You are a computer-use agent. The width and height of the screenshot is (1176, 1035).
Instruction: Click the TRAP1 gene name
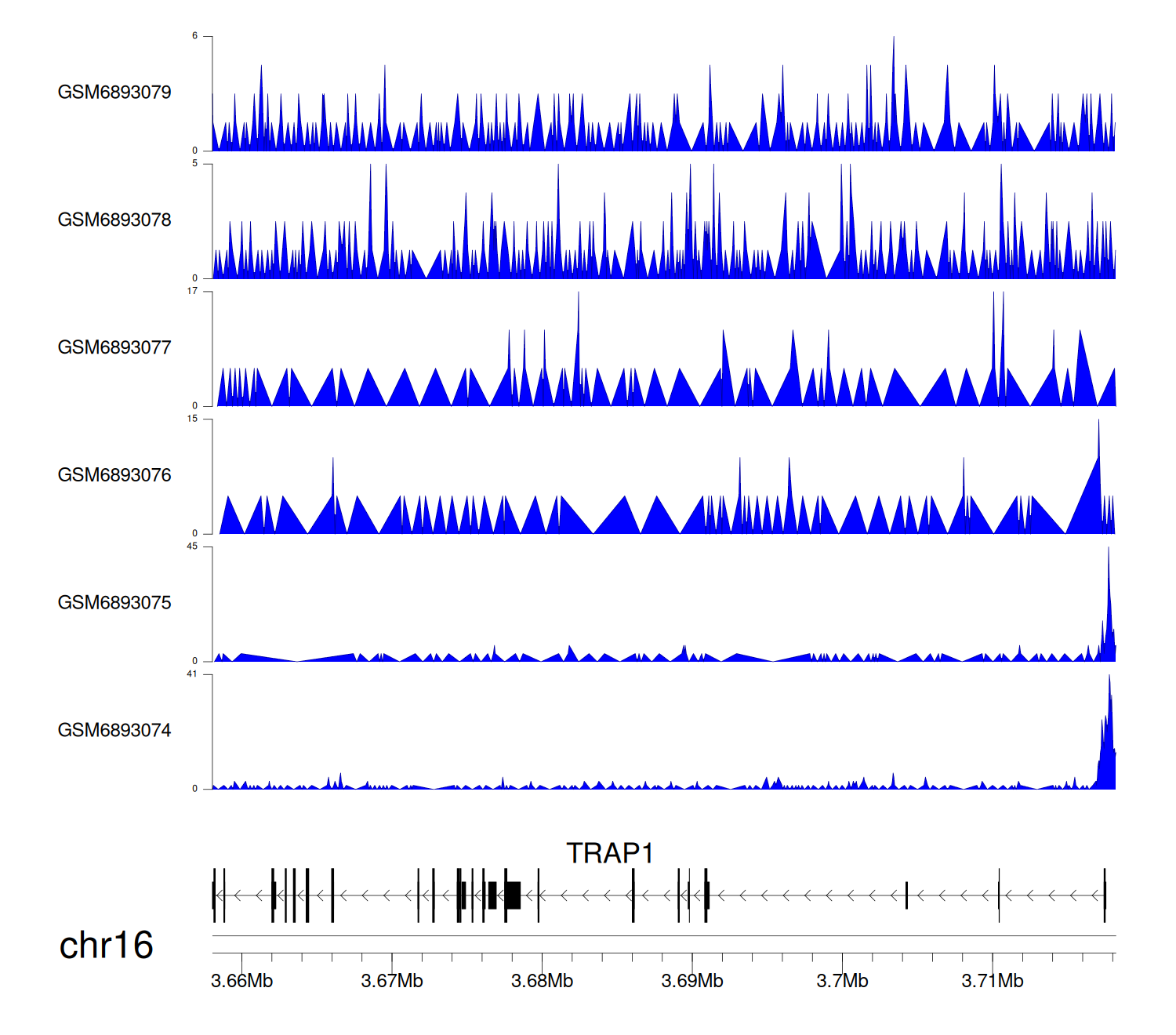tap(610, 853)
